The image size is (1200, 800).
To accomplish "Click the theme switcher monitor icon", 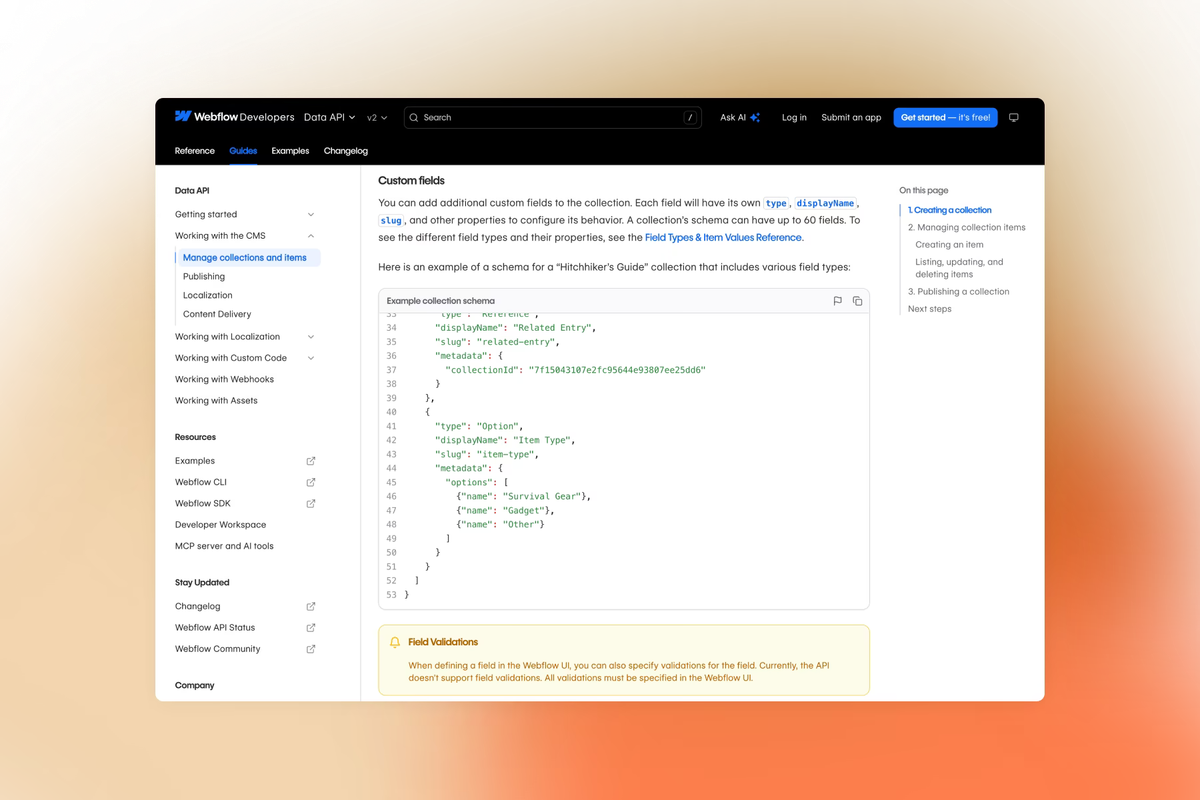I will [x=1013, y=117].
